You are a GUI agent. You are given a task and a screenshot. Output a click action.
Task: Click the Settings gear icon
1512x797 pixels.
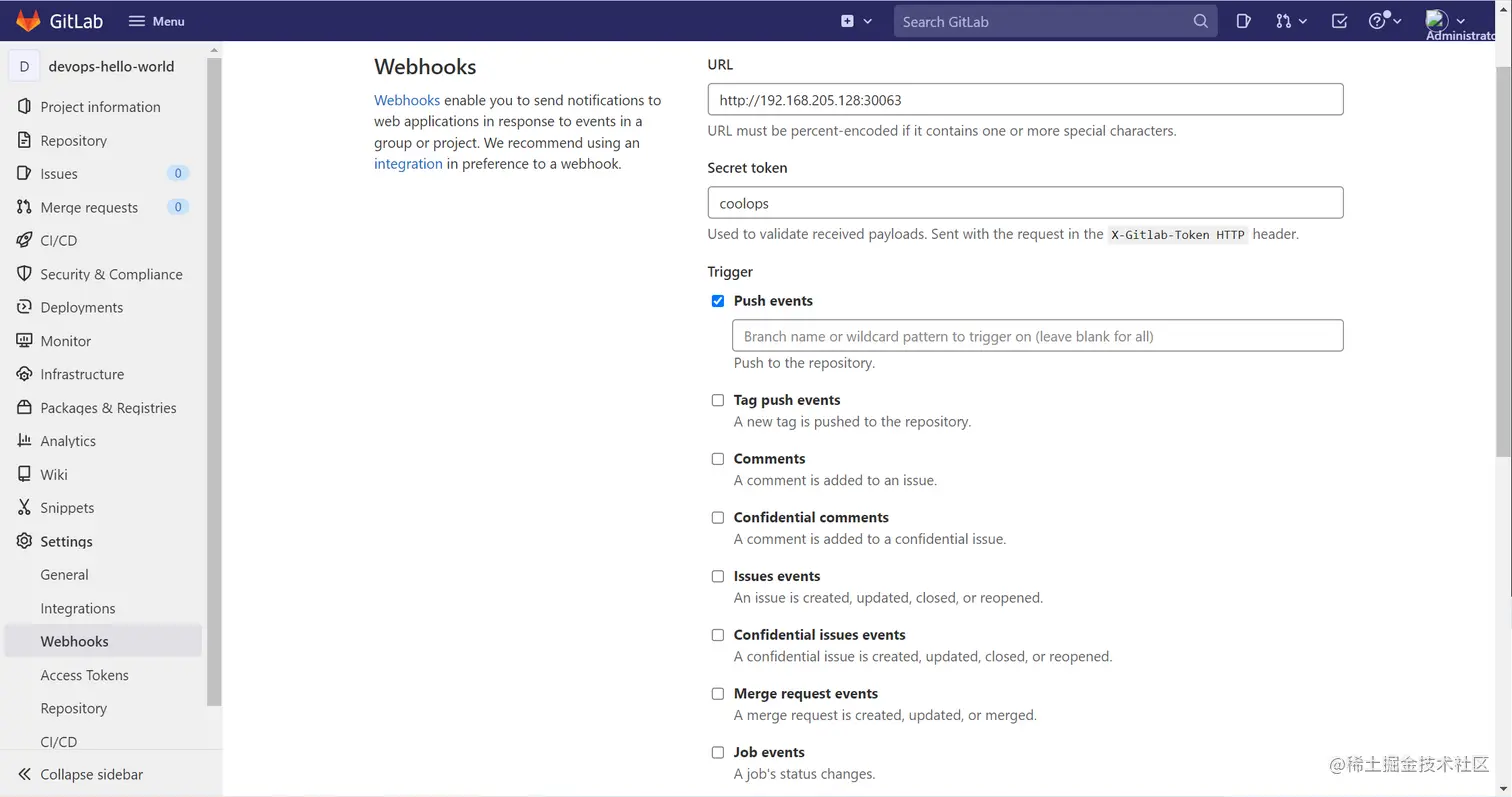click(x=24, y=541)
